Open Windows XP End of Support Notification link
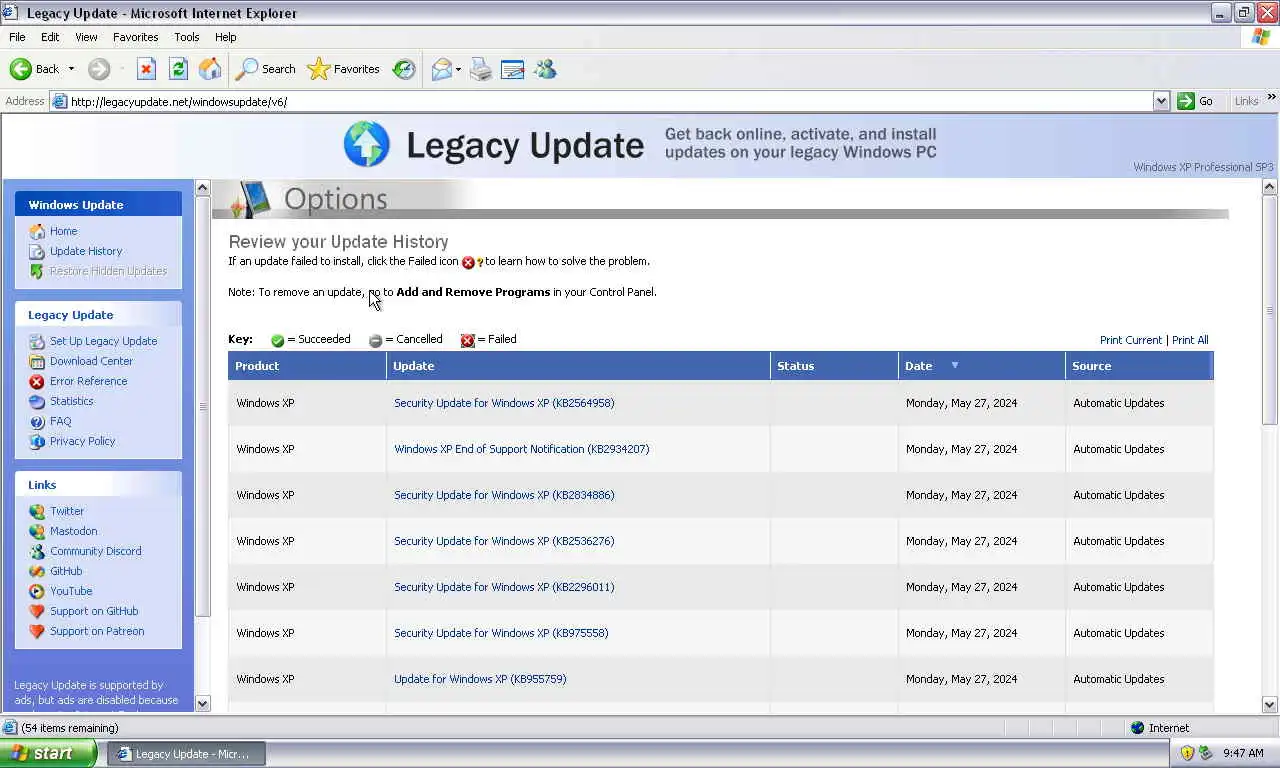Image resolution: width=1280 pixels, height=768 pixels. (521, 449)
